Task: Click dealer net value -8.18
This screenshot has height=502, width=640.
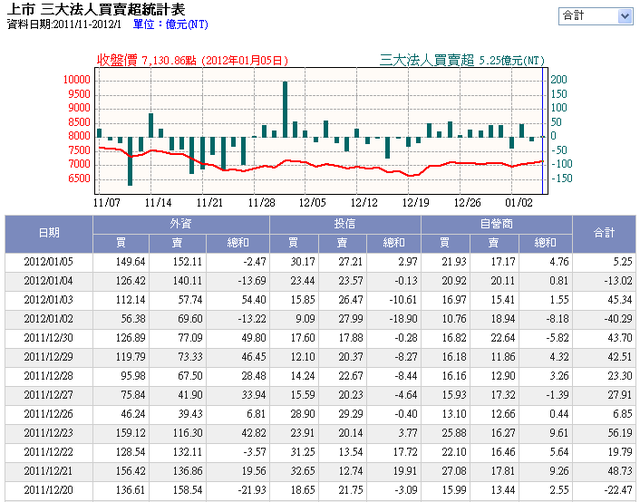Action: pos(557,319)
